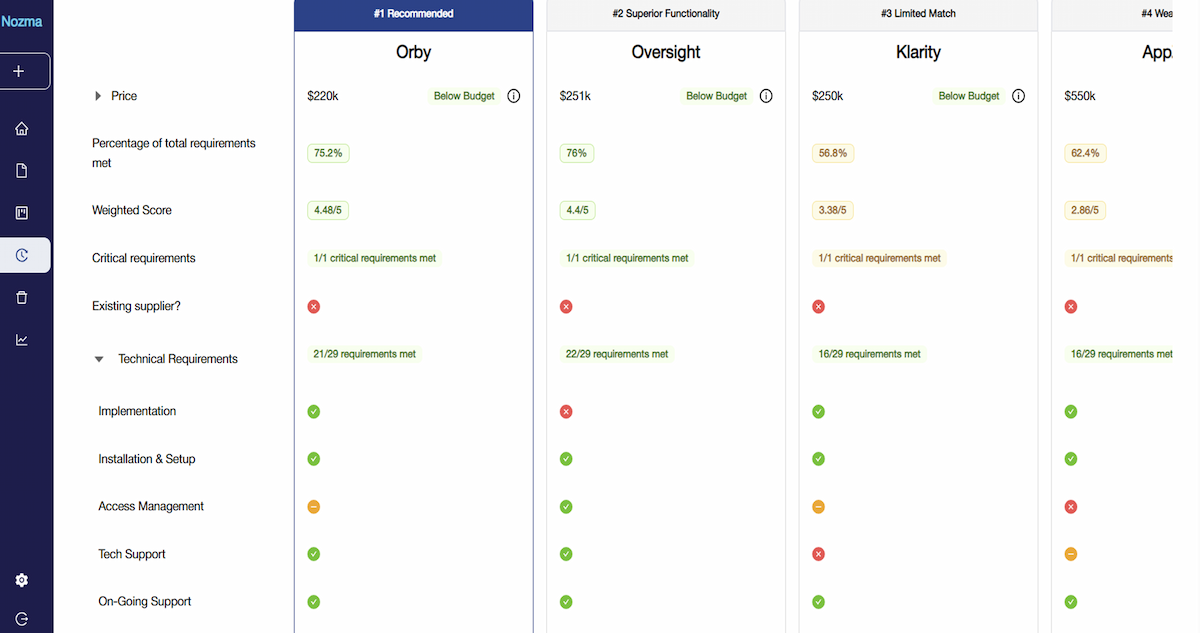Open the kanban board icon in sidebar
Screen dimensions: 1200x633
(22, 213)
